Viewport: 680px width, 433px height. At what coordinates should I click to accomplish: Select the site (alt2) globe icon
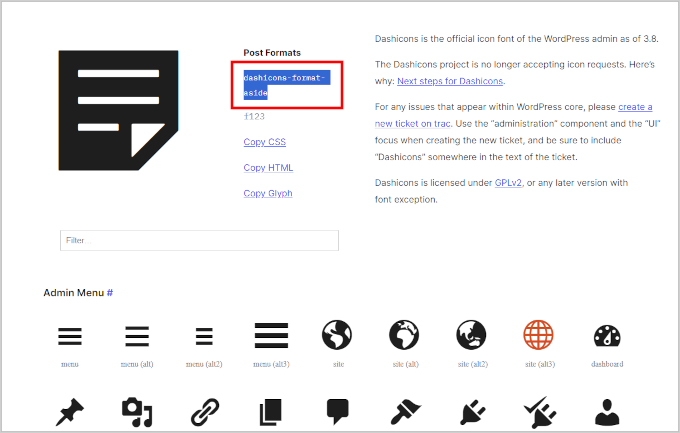(x=471, y=335)
